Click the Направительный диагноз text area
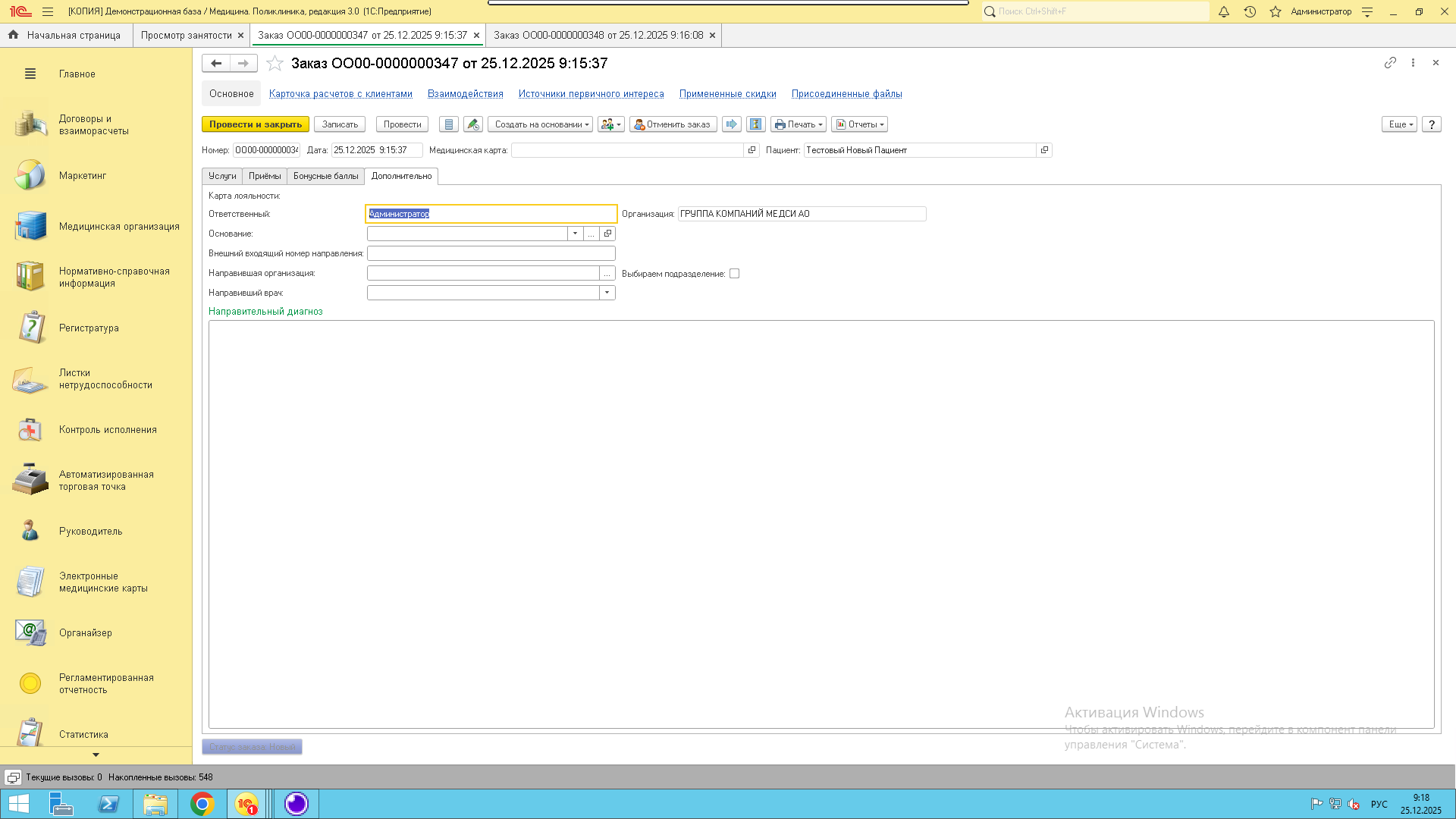 pyautogui.click(x=821, y=523)
